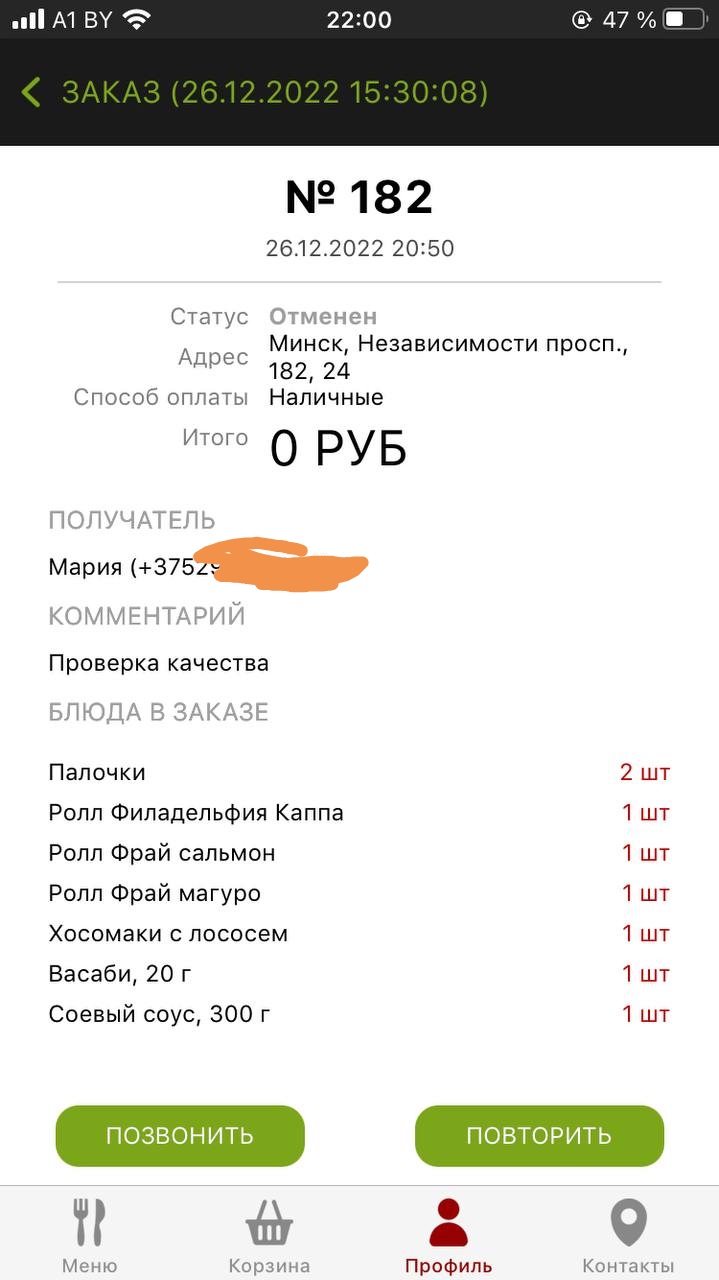Switch to the Корзина tab label
719x1280 pixels.
[x=269, y=1265]
